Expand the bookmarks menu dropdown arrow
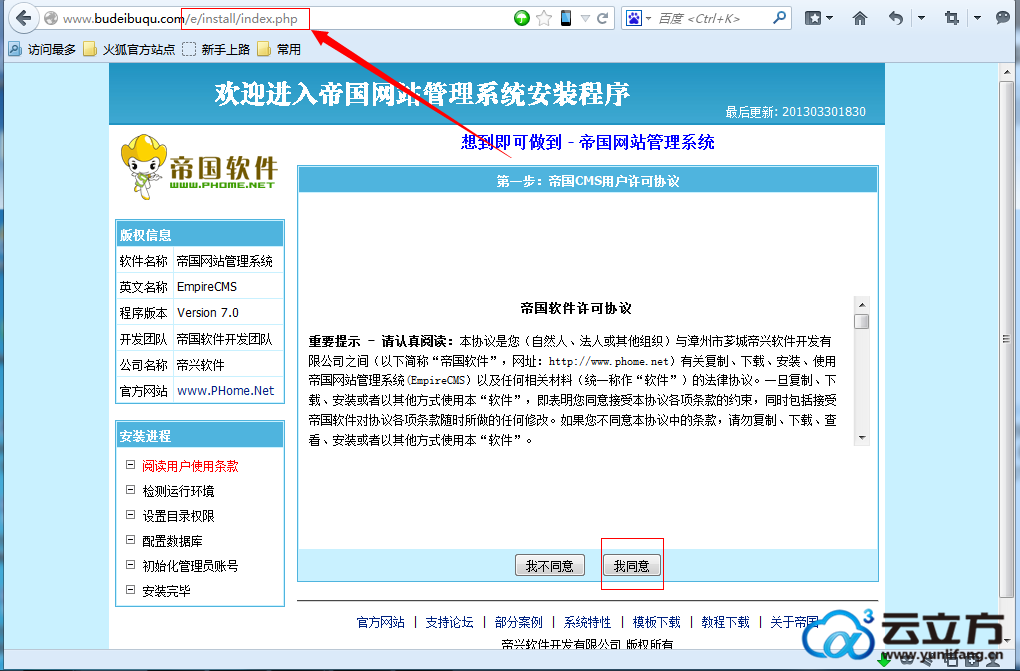Viewport: 1020px width, 671px height. pyautogui.click(x=829, y=19)
